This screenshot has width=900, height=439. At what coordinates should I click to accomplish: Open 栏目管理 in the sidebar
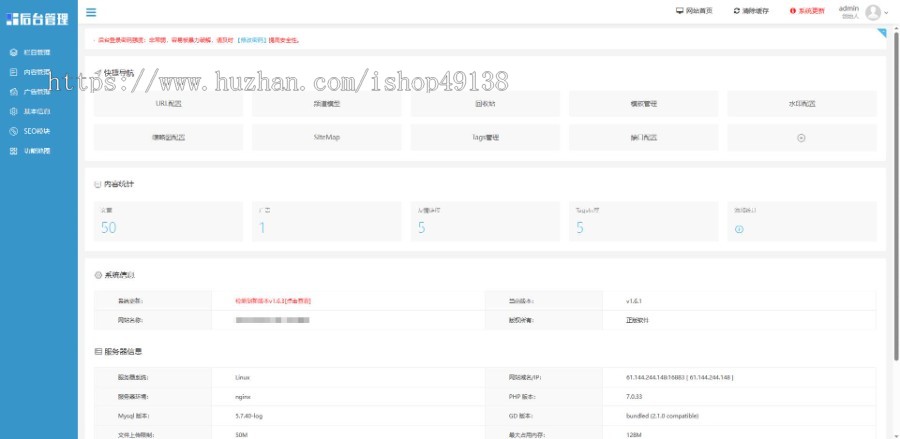click(30, 52)
